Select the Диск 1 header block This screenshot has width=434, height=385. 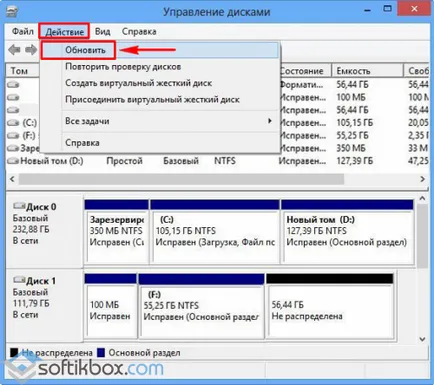[44, 305]
